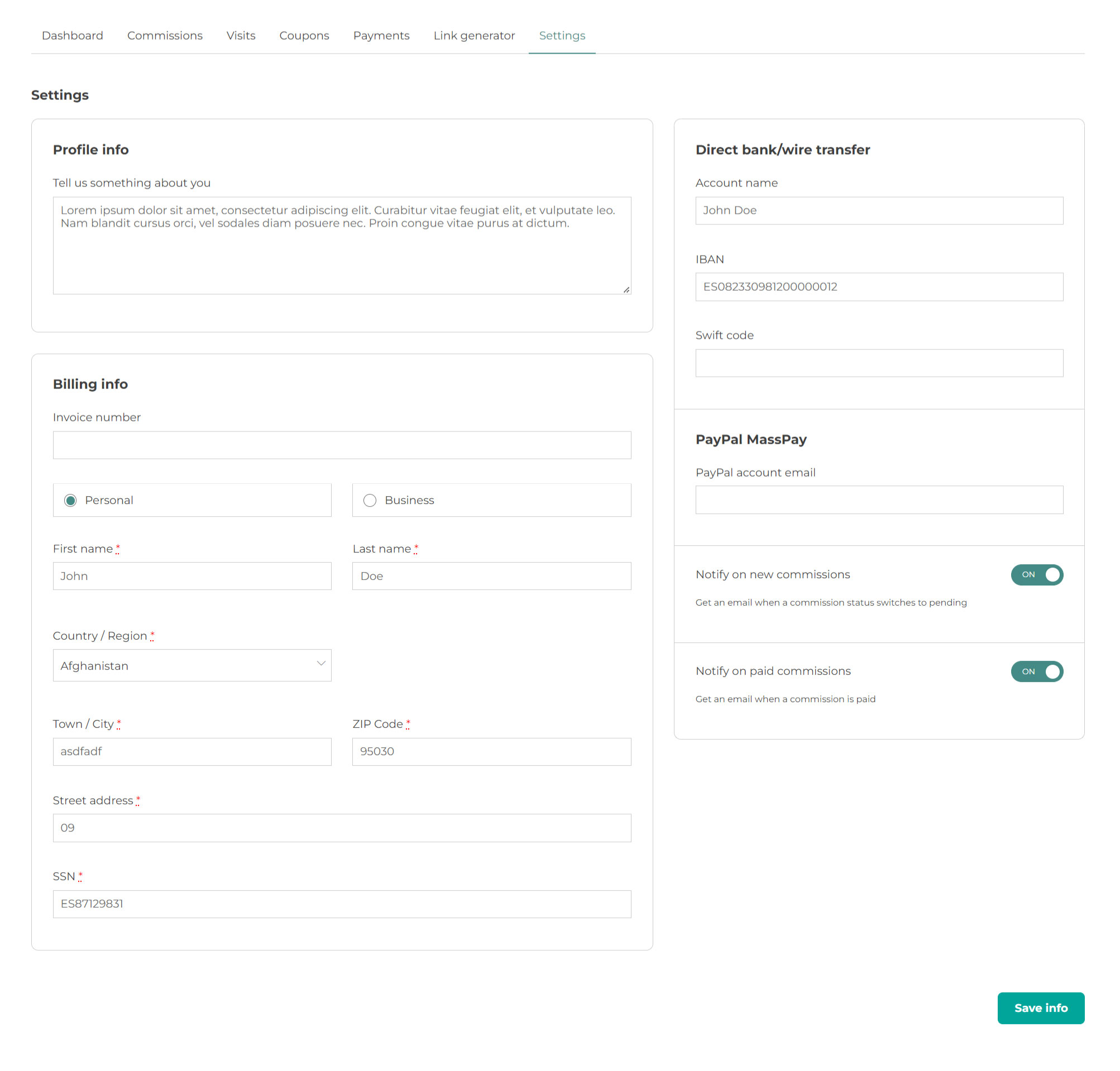Click the Save info button
This screenshot has height=1071, width=1120.
tap(1040, 1007)
